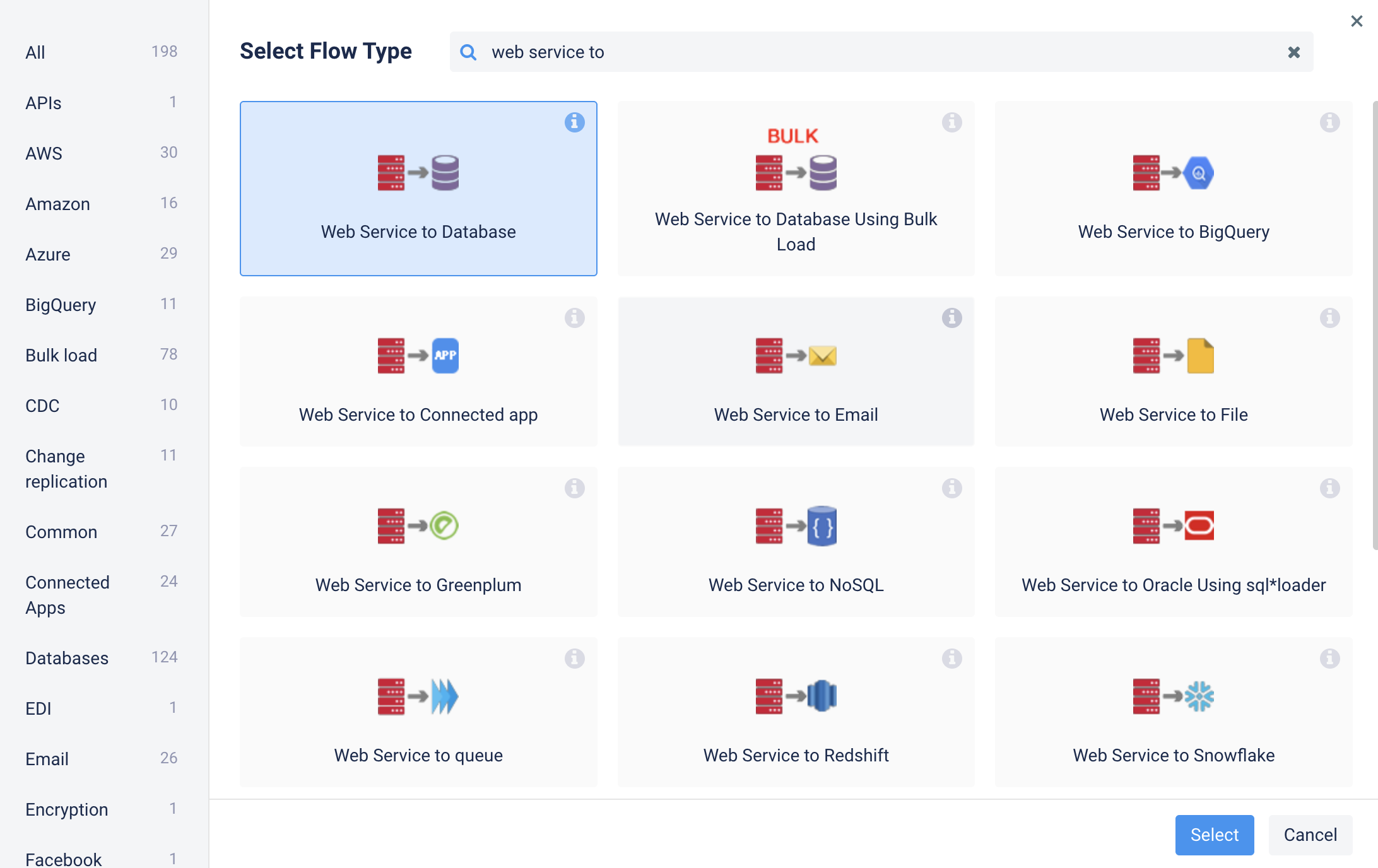Image resolution: width=1378 pixels, height=868 pixels.
Task: Click the 'Web Service to Redshift' label
Action: click(796, 755)
